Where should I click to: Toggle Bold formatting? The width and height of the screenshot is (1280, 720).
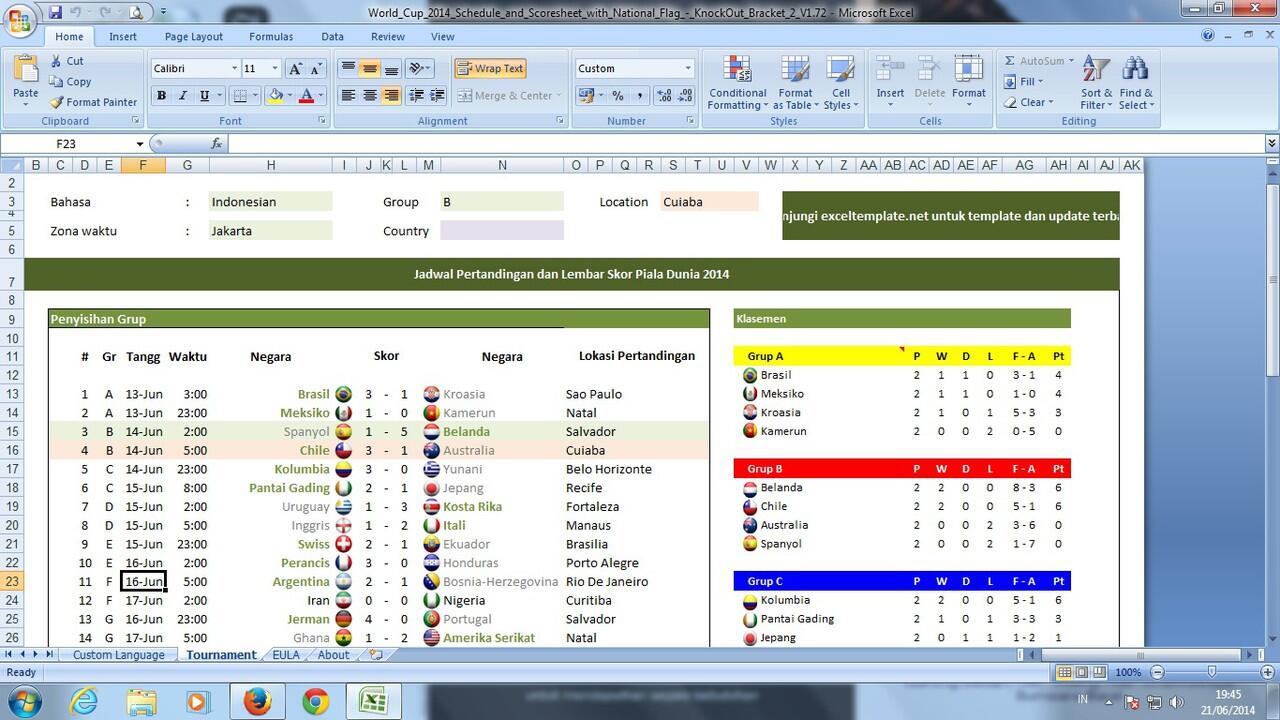pos(161,96)
